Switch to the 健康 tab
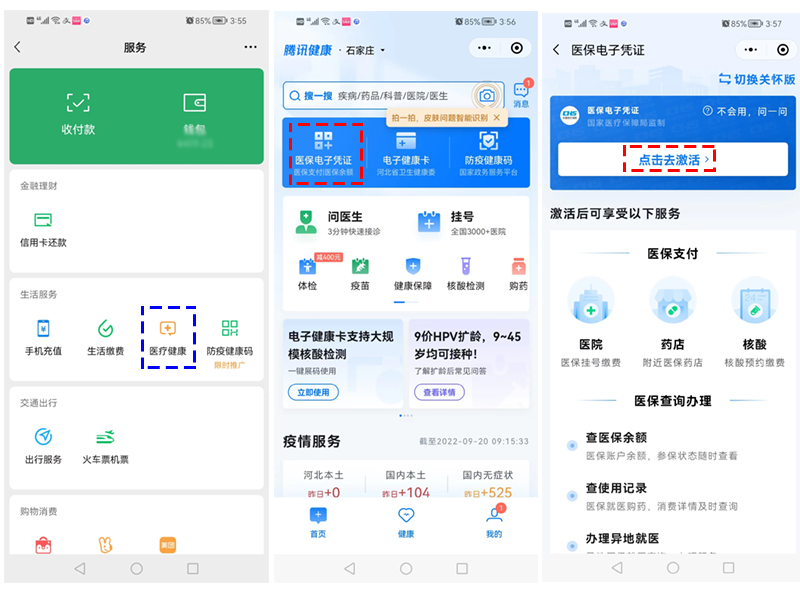 [406, 523]
